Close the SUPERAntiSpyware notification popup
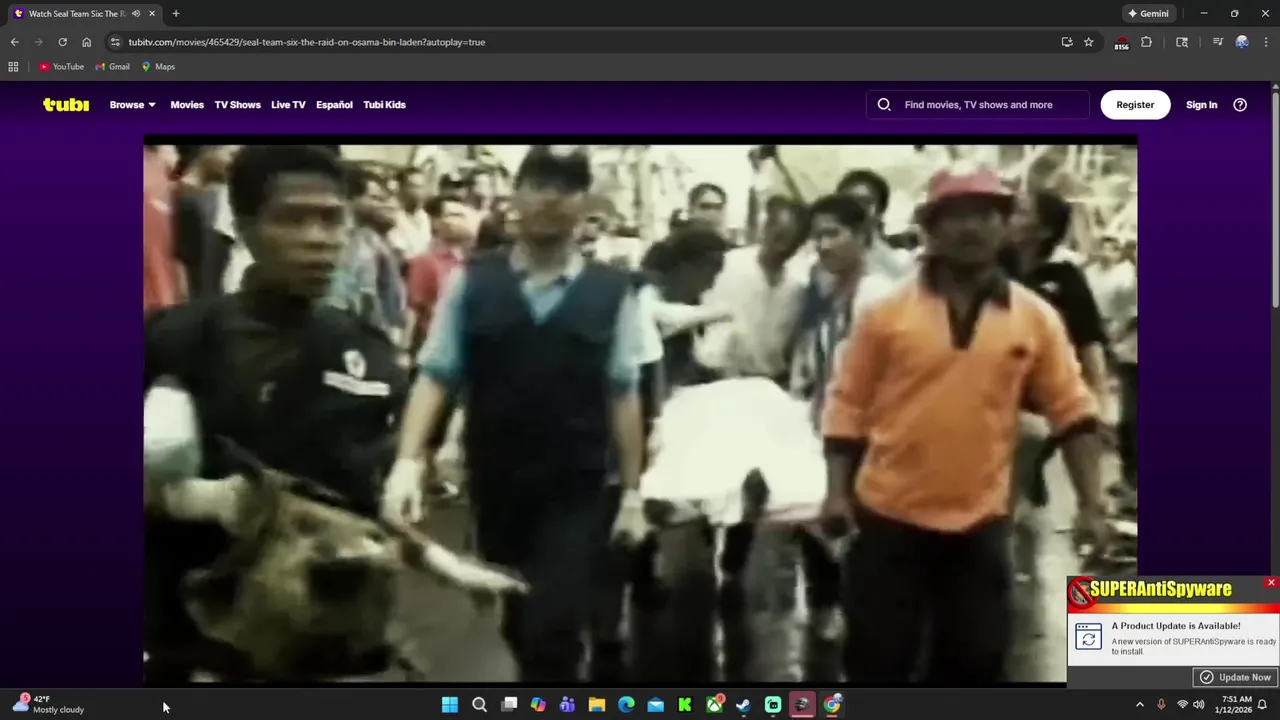Viewport: 1280px width, 720px height. 1271,582
